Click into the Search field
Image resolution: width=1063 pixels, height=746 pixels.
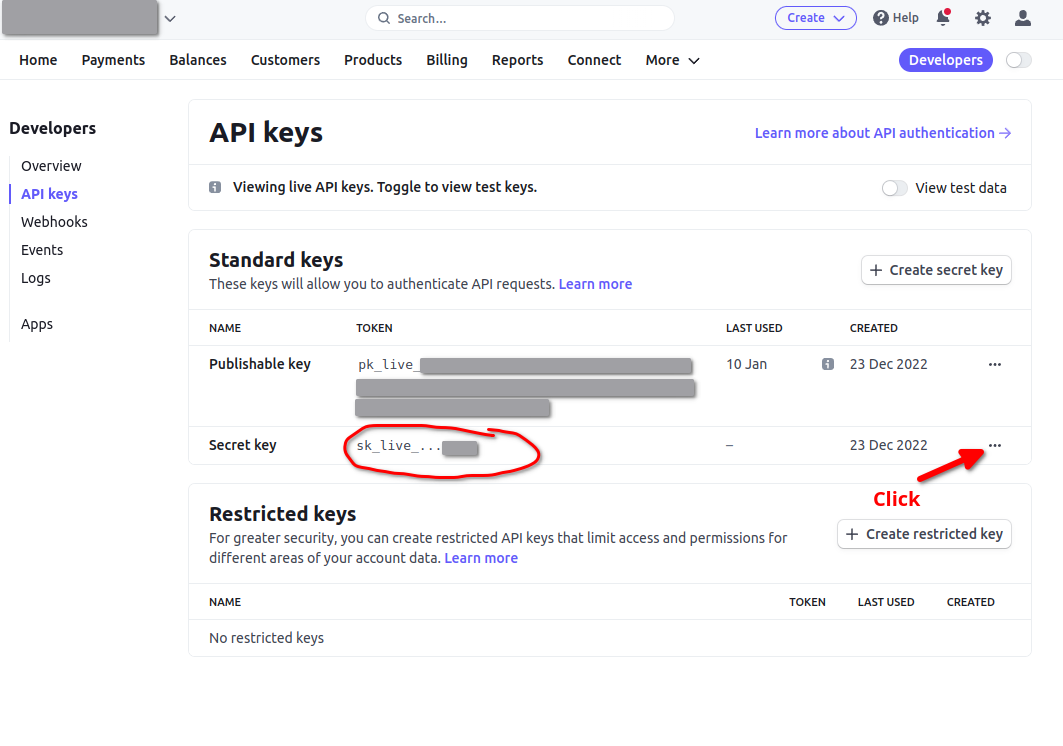[x=520, y=18]
